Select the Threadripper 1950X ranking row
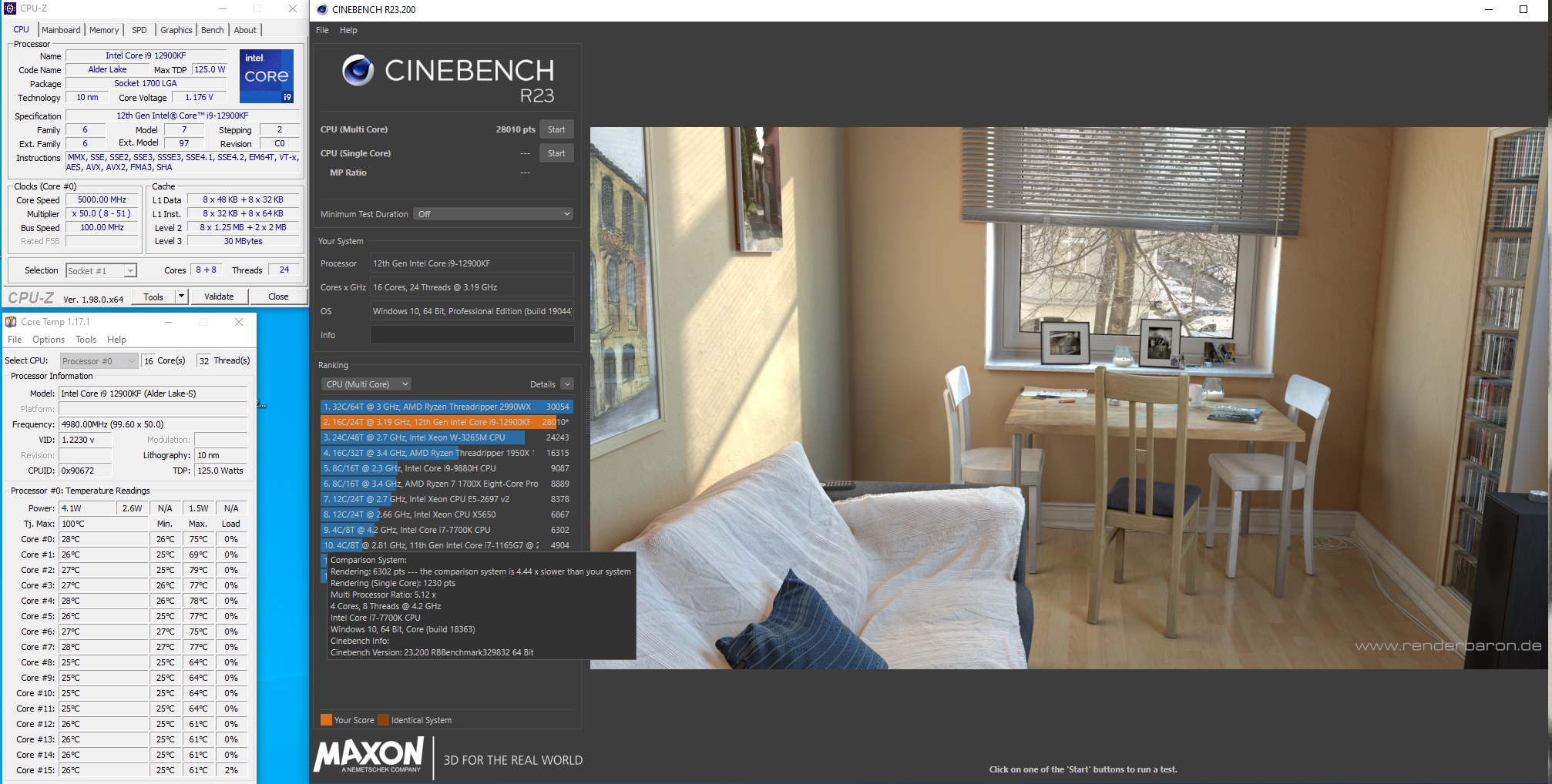 (x=446, y=453)
